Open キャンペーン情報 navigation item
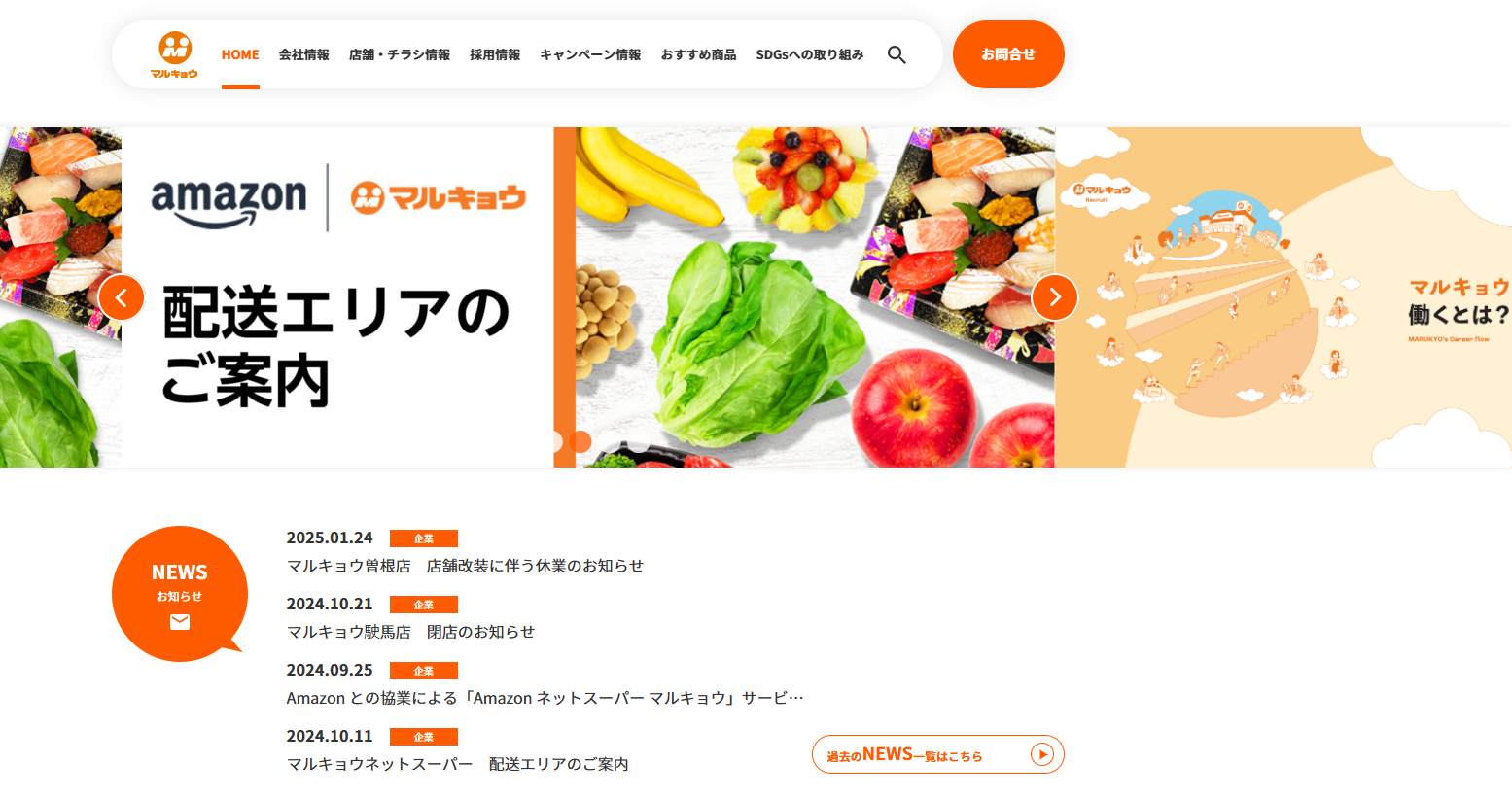This screenshot has width=1512, height=798. (x=590, y=55)
